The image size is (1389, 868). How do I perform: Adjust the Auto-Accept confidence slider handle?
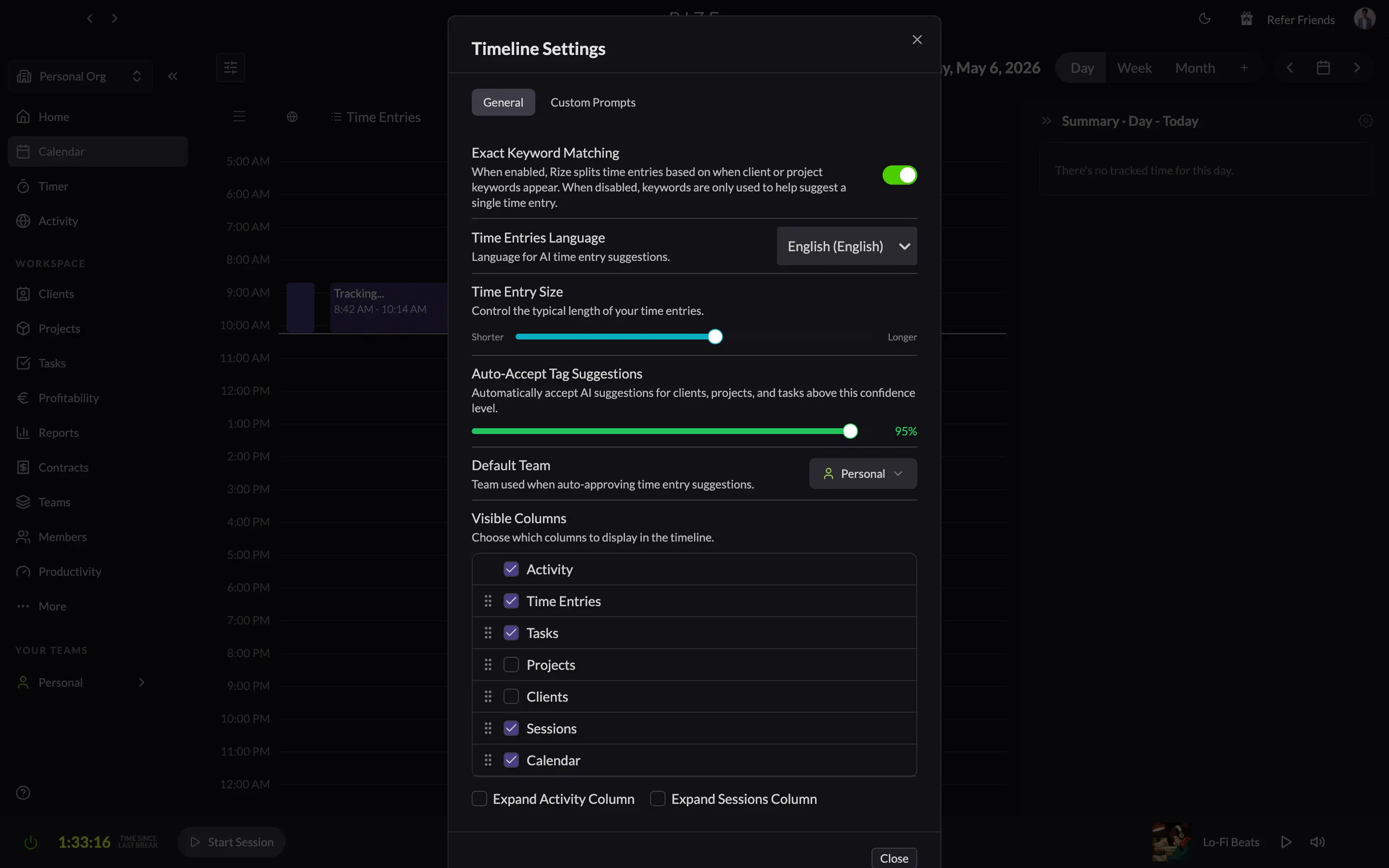[x=850, y=431]
